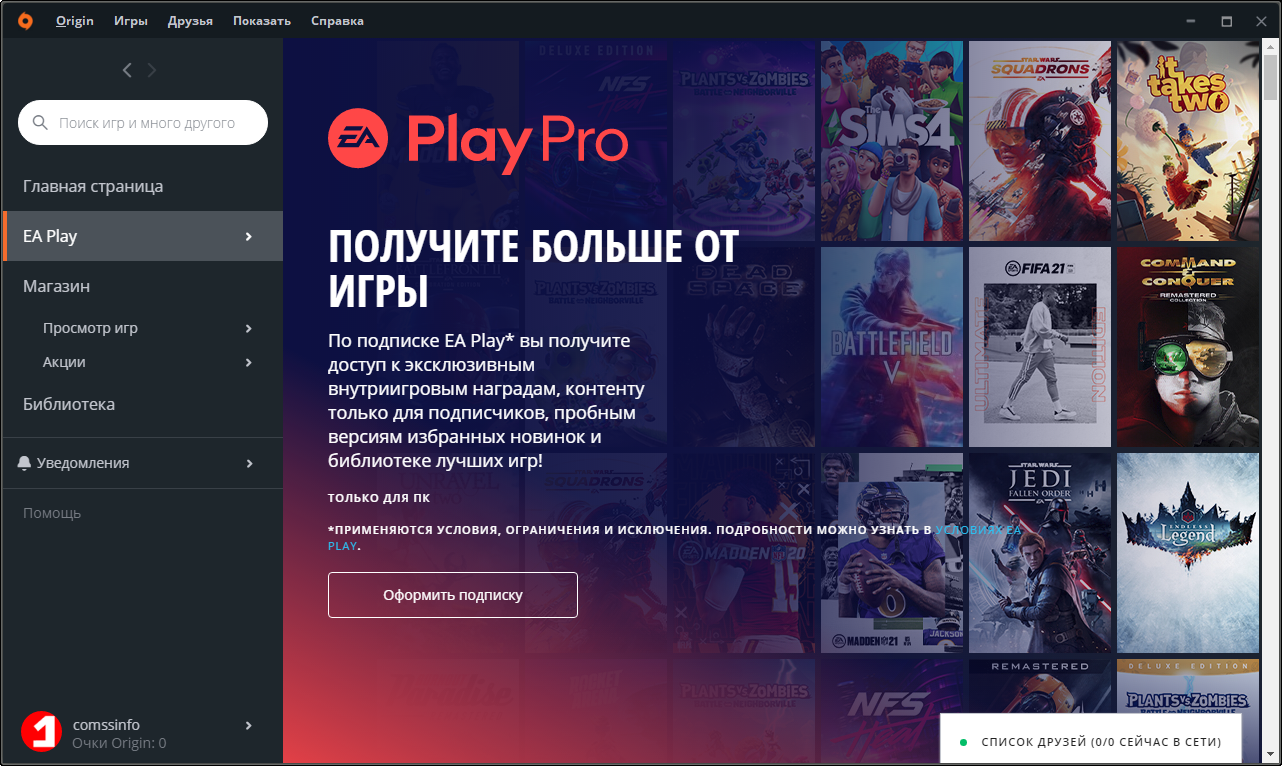
Task: Expand the Уведомления chevron
Action: [x=249, y=463]
